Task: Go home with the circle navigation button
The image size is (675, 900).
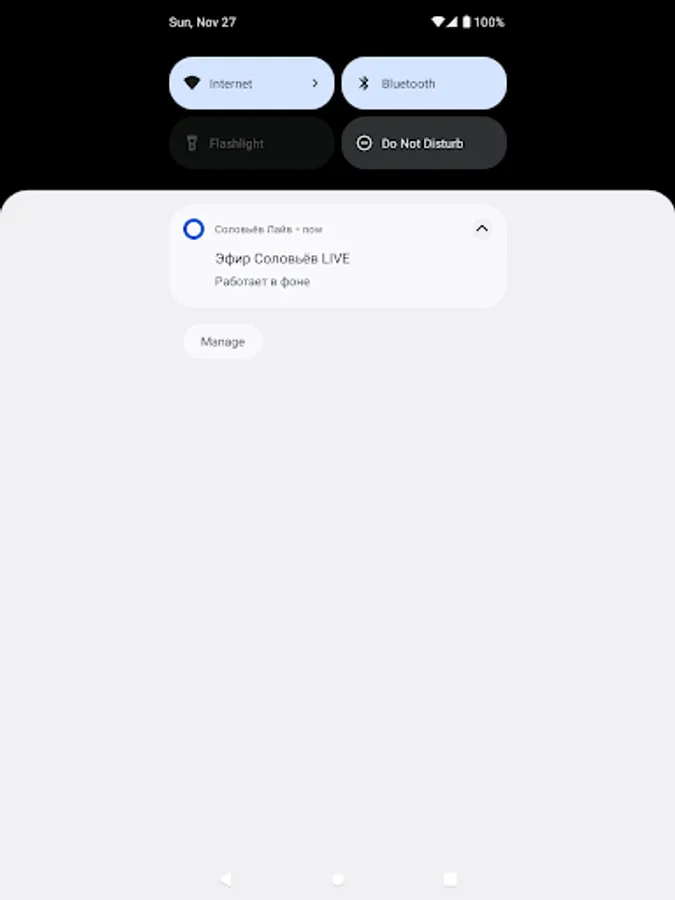Action: [338, 879]
